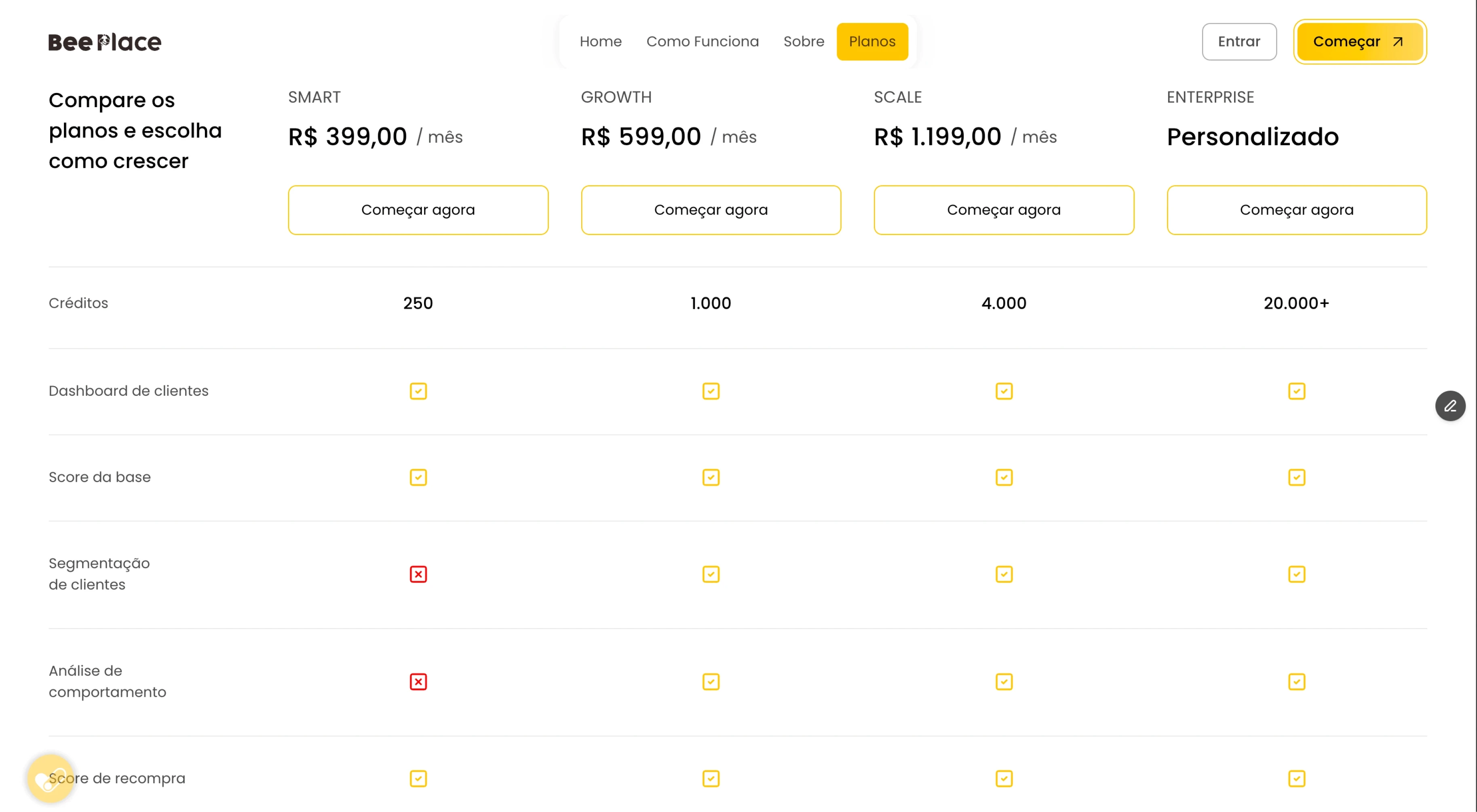Open the pencil edit floating button

coord(1450,406)
